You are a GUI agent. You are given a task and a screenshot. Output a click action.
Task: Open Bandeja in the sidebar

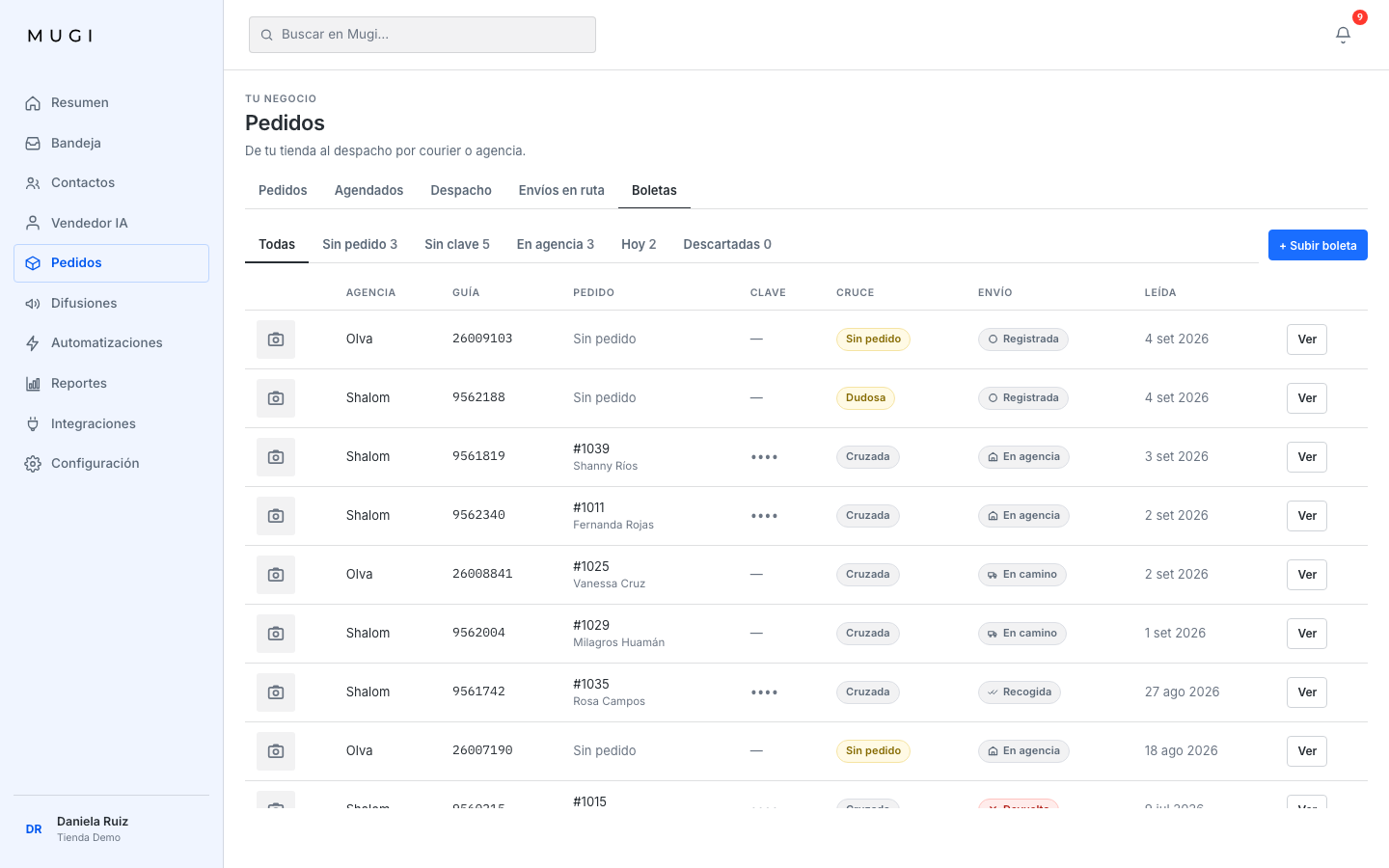tap(112, 143)
